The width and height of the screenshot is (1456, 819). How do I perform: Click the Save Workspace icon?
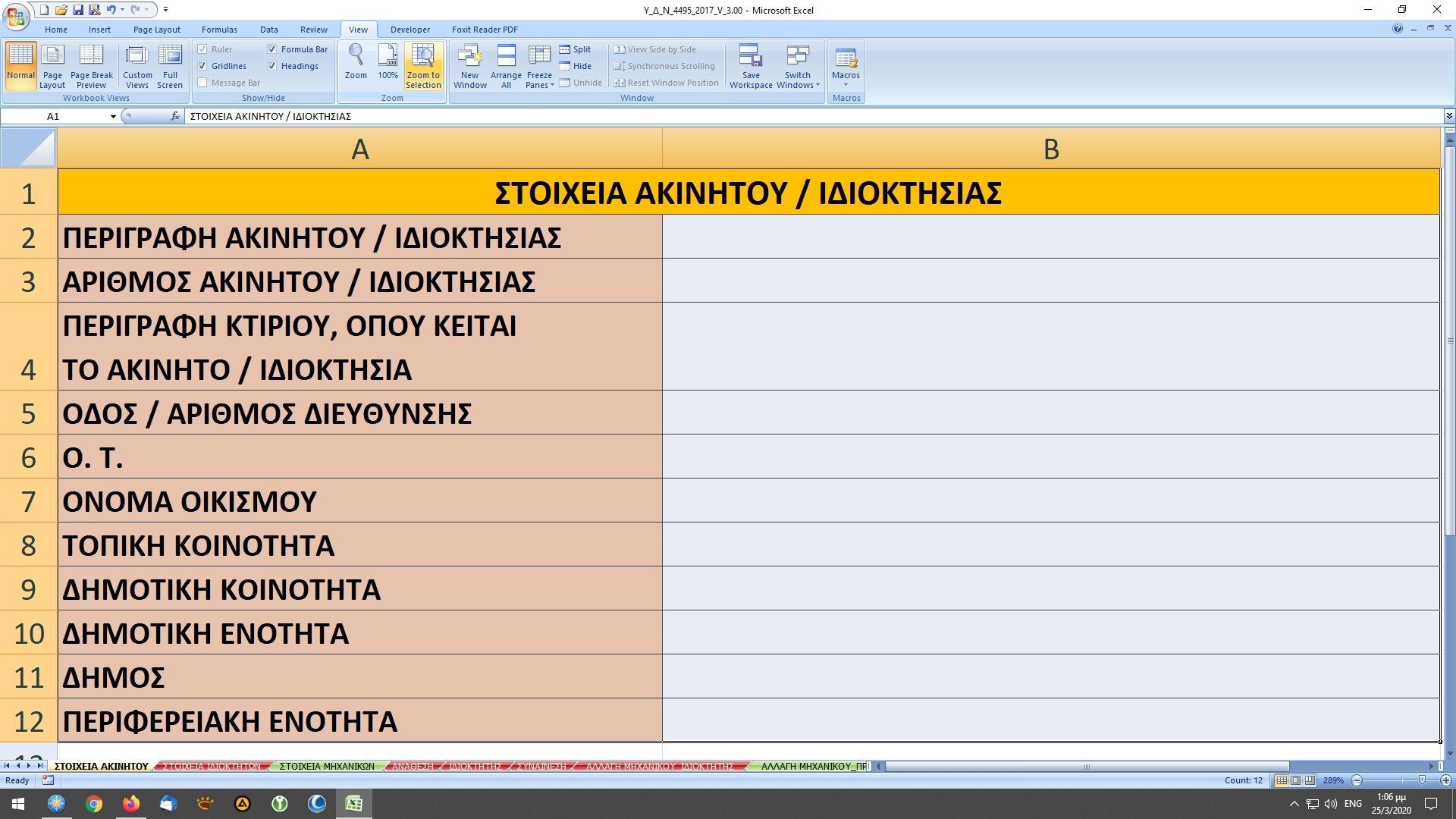[x=750, y=65]
